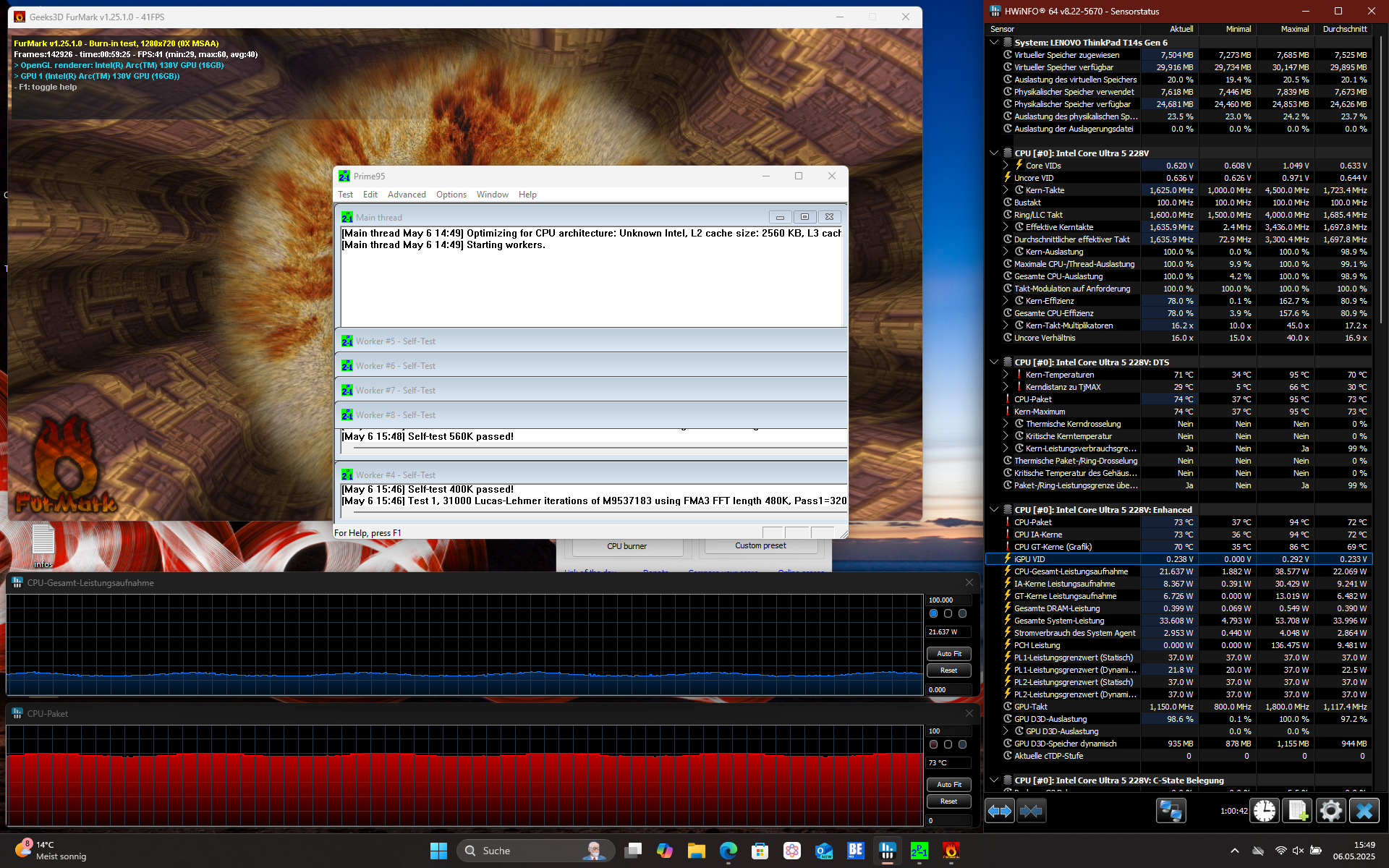Open the Help menu in Prime95
Screen dimensions: 1389x868
coord(527,195)
